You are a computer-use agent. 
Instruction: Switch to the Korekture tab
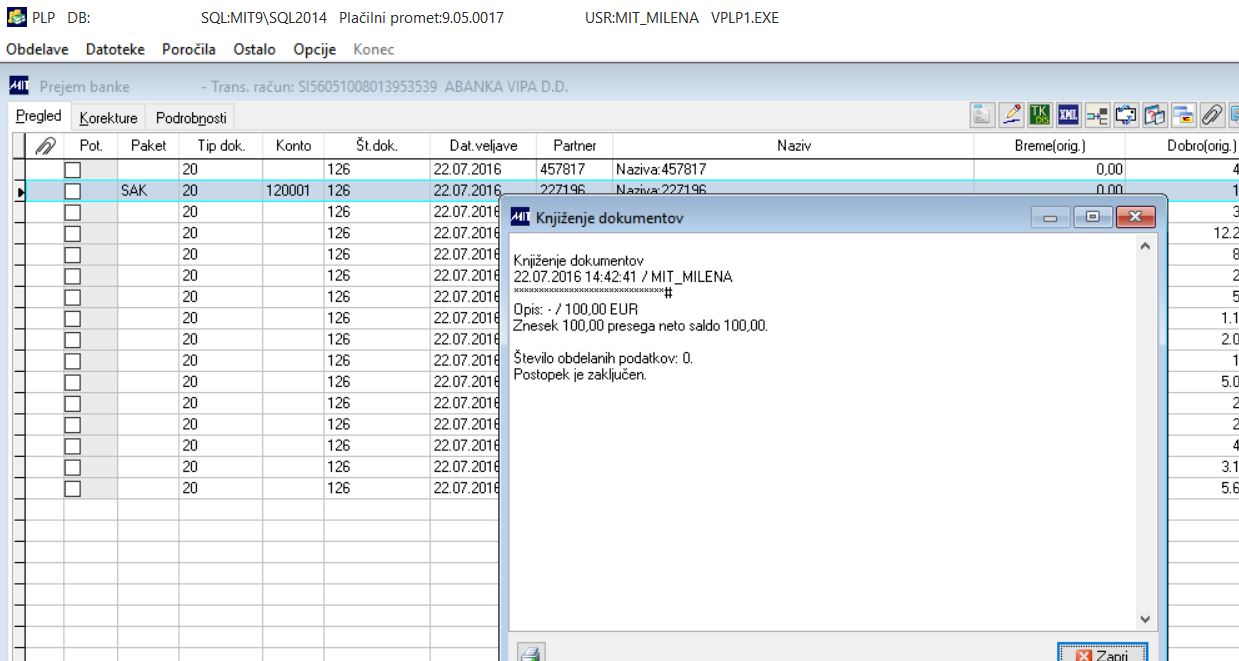[x=109, y=118]
